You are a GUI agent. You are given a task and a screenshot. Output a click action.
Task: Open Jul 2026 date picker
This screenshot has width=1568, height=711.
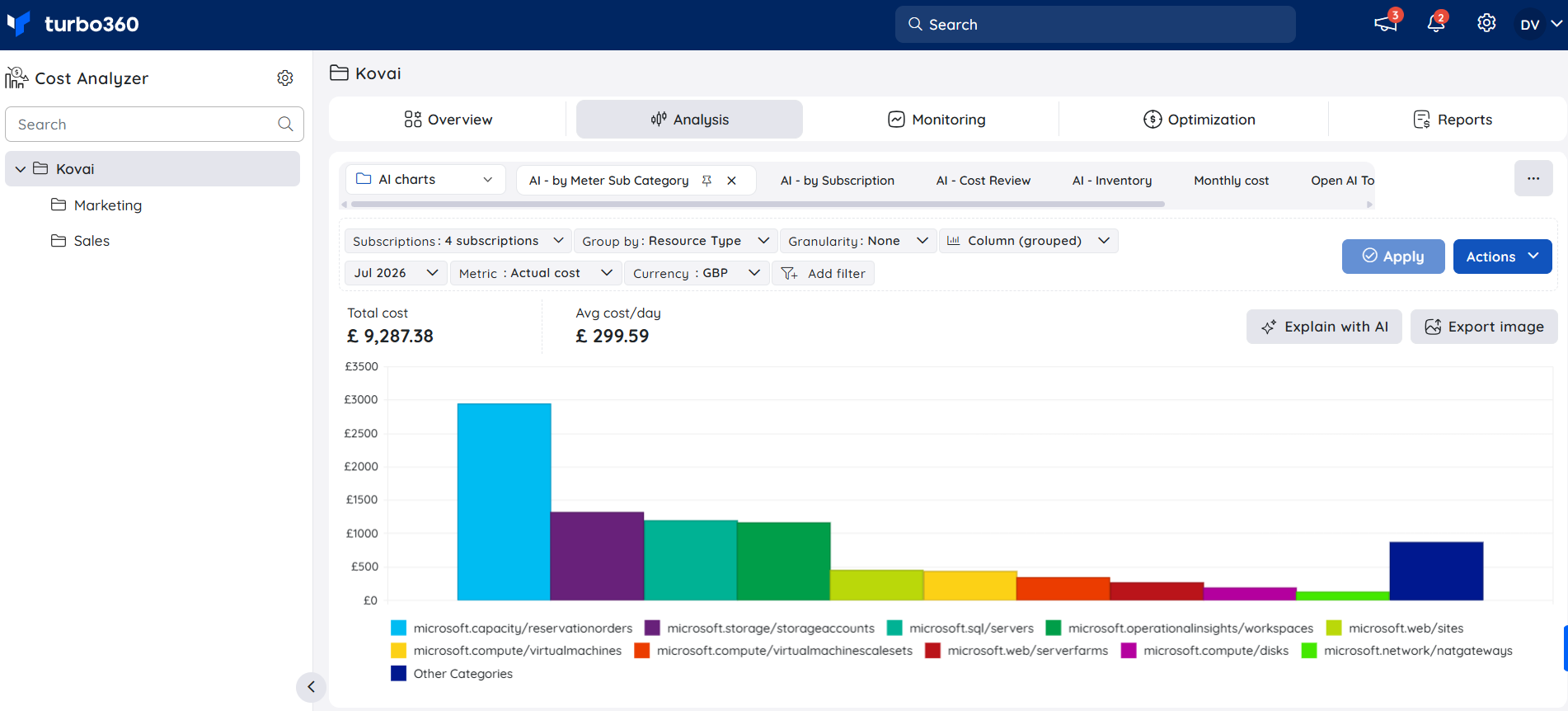pyautogui.click(x=396, y=273)
